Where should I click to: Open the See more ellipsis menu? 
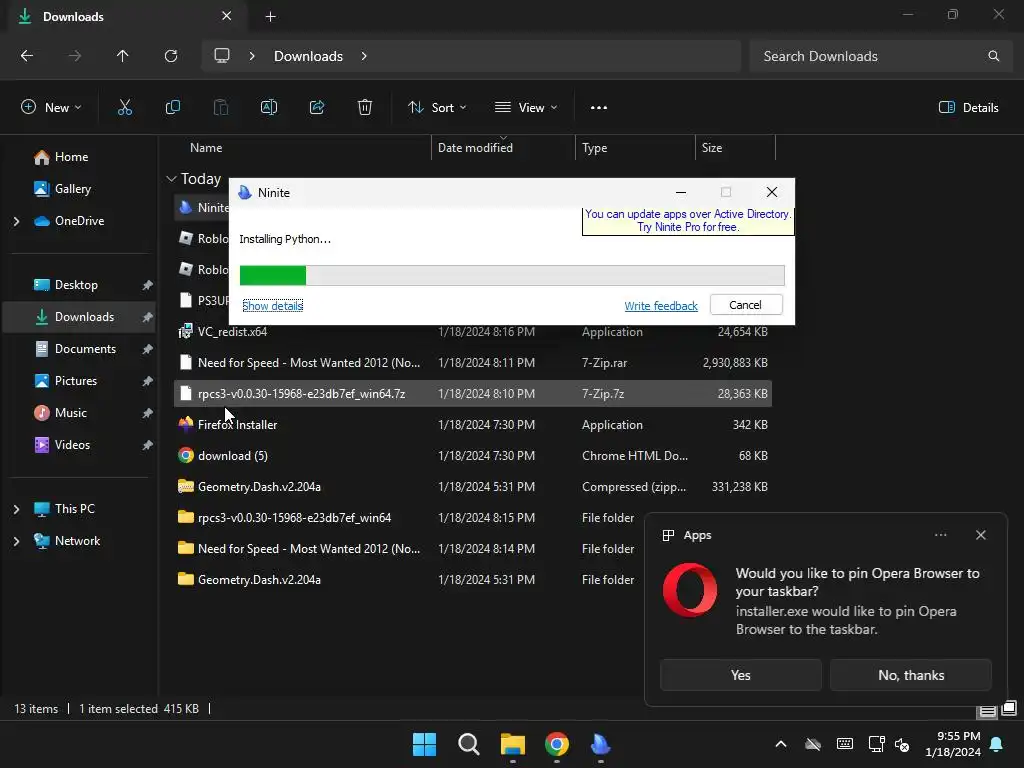point(599,108)
